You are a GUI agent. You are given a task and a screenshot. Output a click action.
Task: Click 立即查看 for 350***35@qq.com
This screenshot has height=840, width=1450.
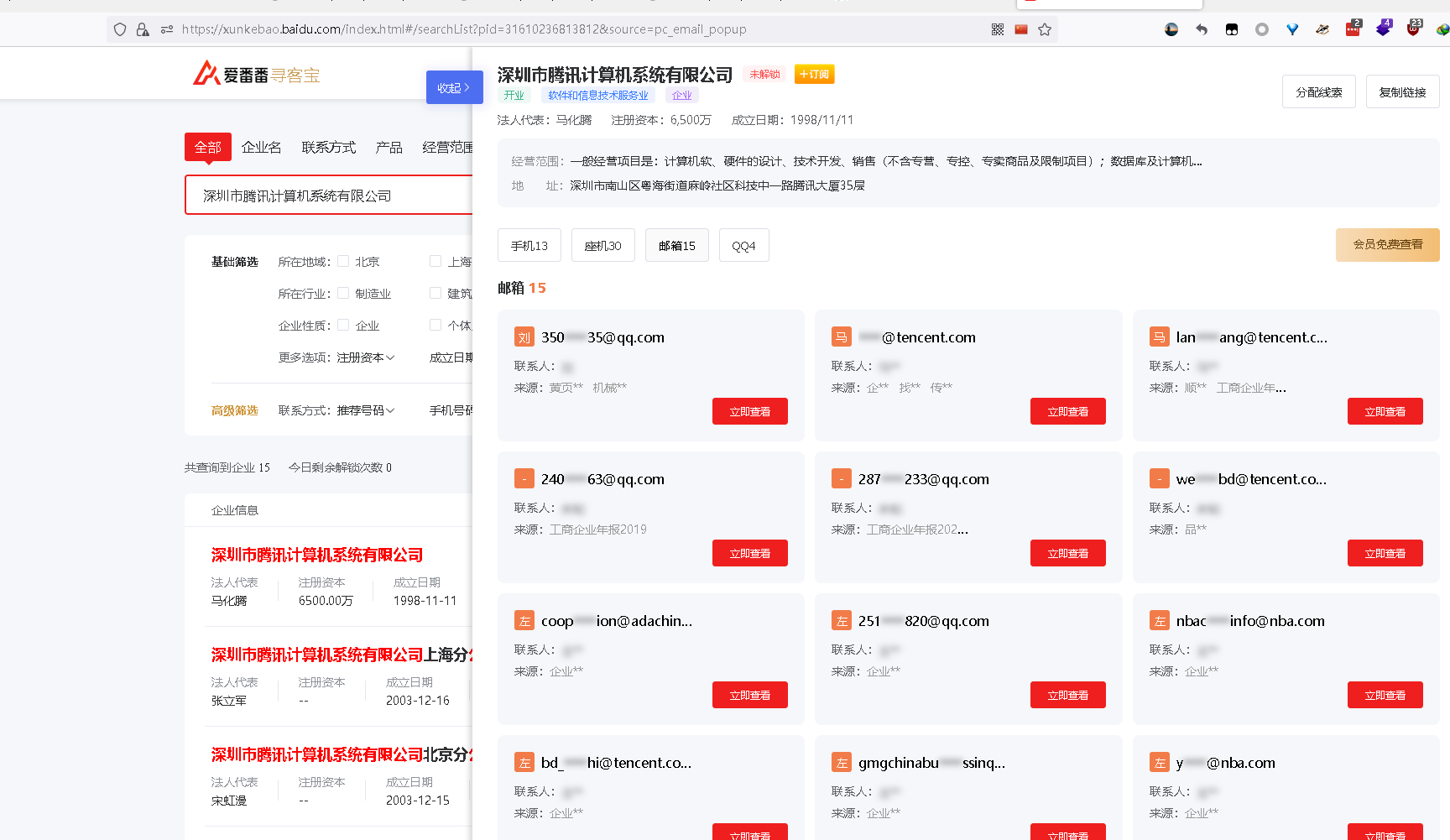coord(749,411)
